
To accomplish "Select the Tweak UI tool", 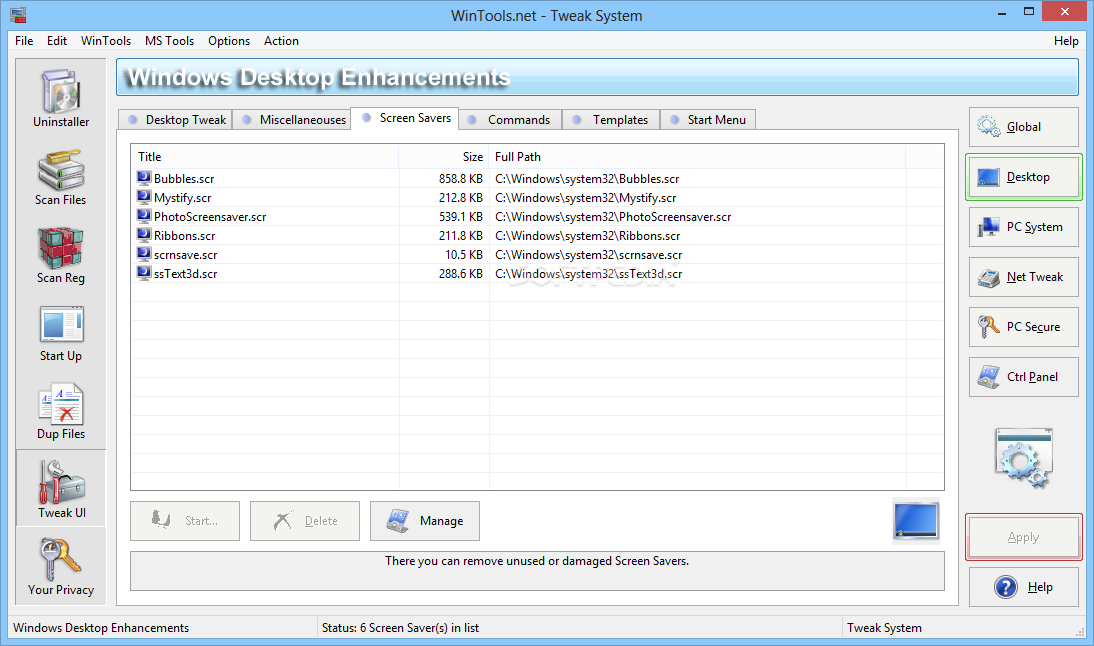I will (x=61, y=488).
